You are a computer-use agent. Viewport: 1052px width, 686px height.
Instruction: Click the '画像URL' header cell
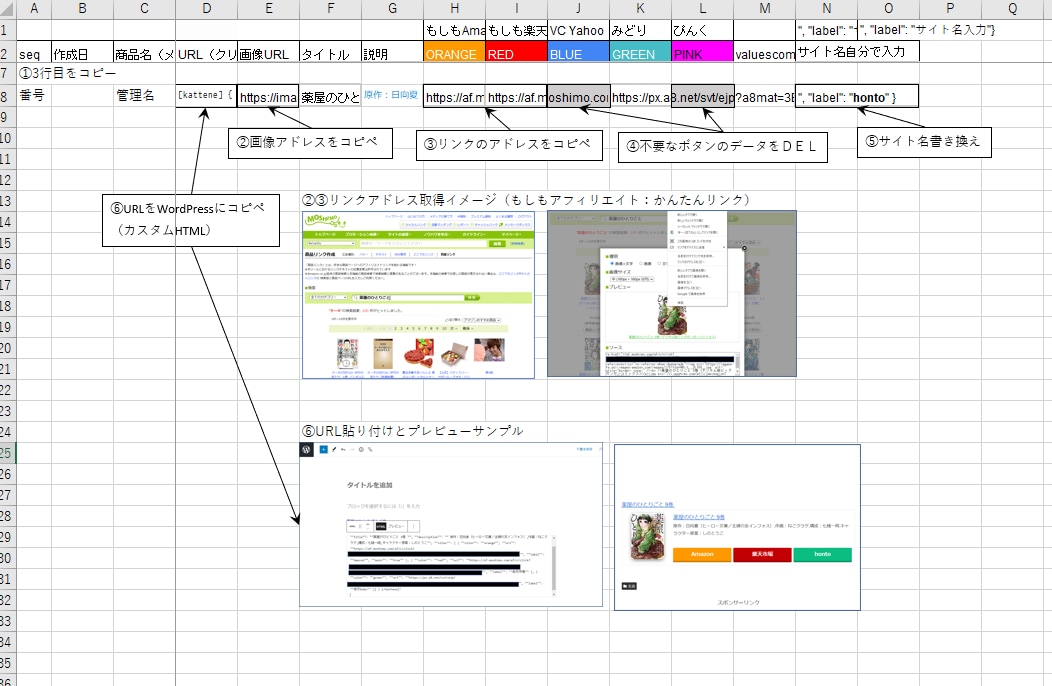point(268,54)
